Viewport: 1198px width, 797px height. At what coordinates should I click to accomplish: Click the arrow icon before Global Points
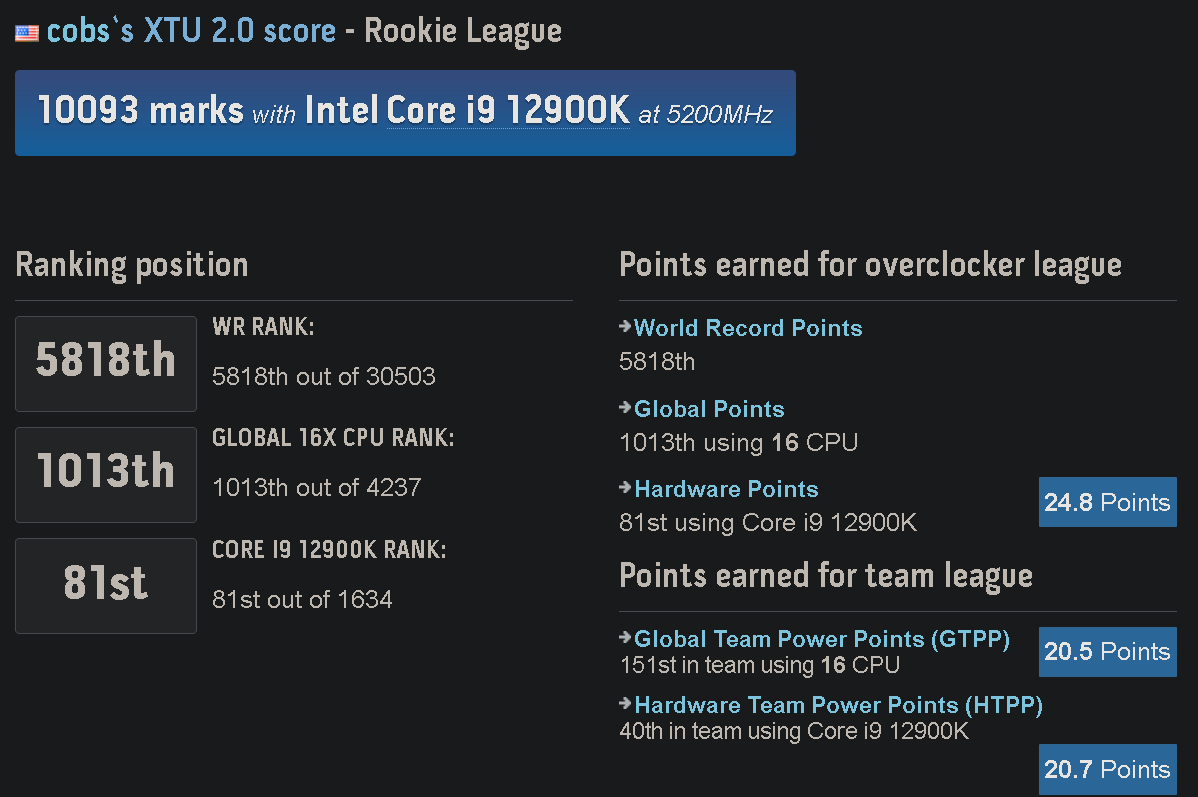(625, 408)
